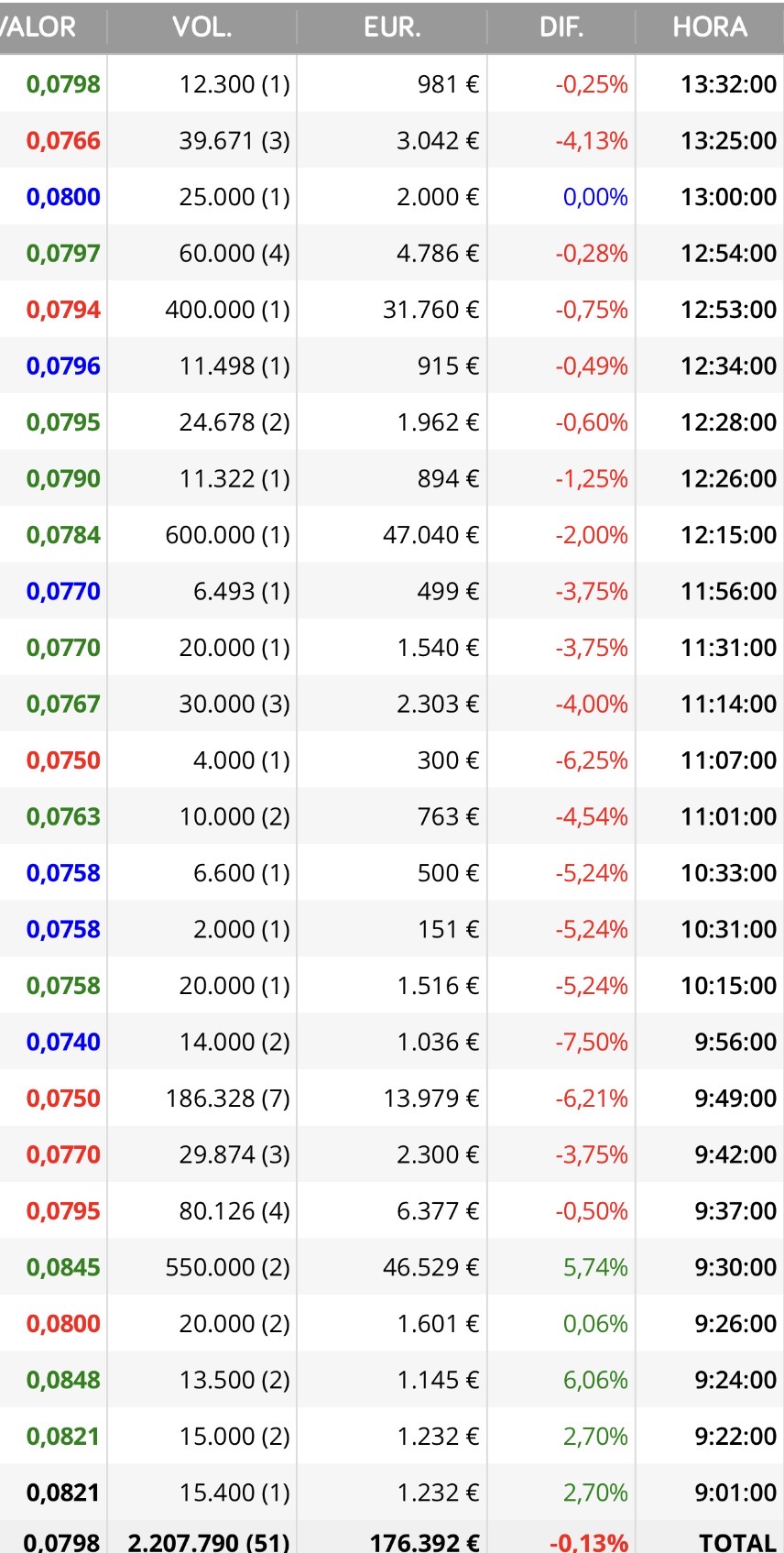Viewport: 784px width, 1553px height.
Task: Open the 0,0845 price value
Action: (x=63, y=1267)
